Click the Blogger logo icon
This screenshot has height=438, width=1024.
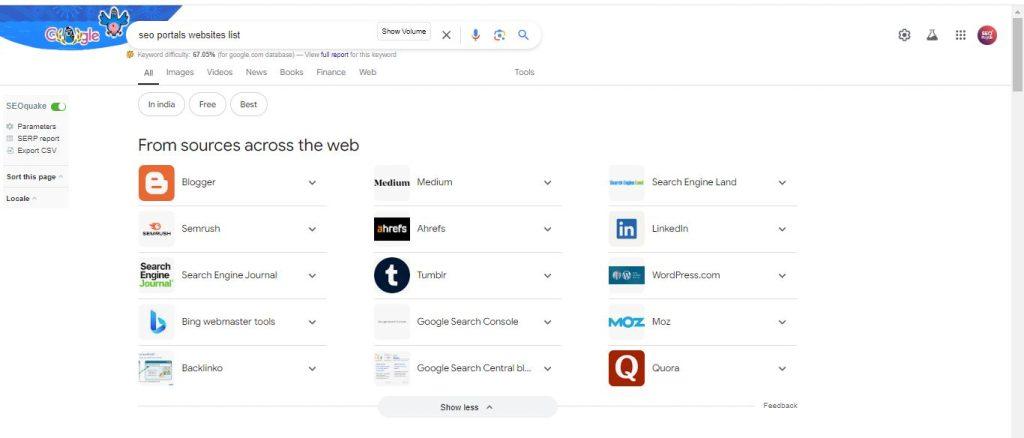click(x=157, y=183)
